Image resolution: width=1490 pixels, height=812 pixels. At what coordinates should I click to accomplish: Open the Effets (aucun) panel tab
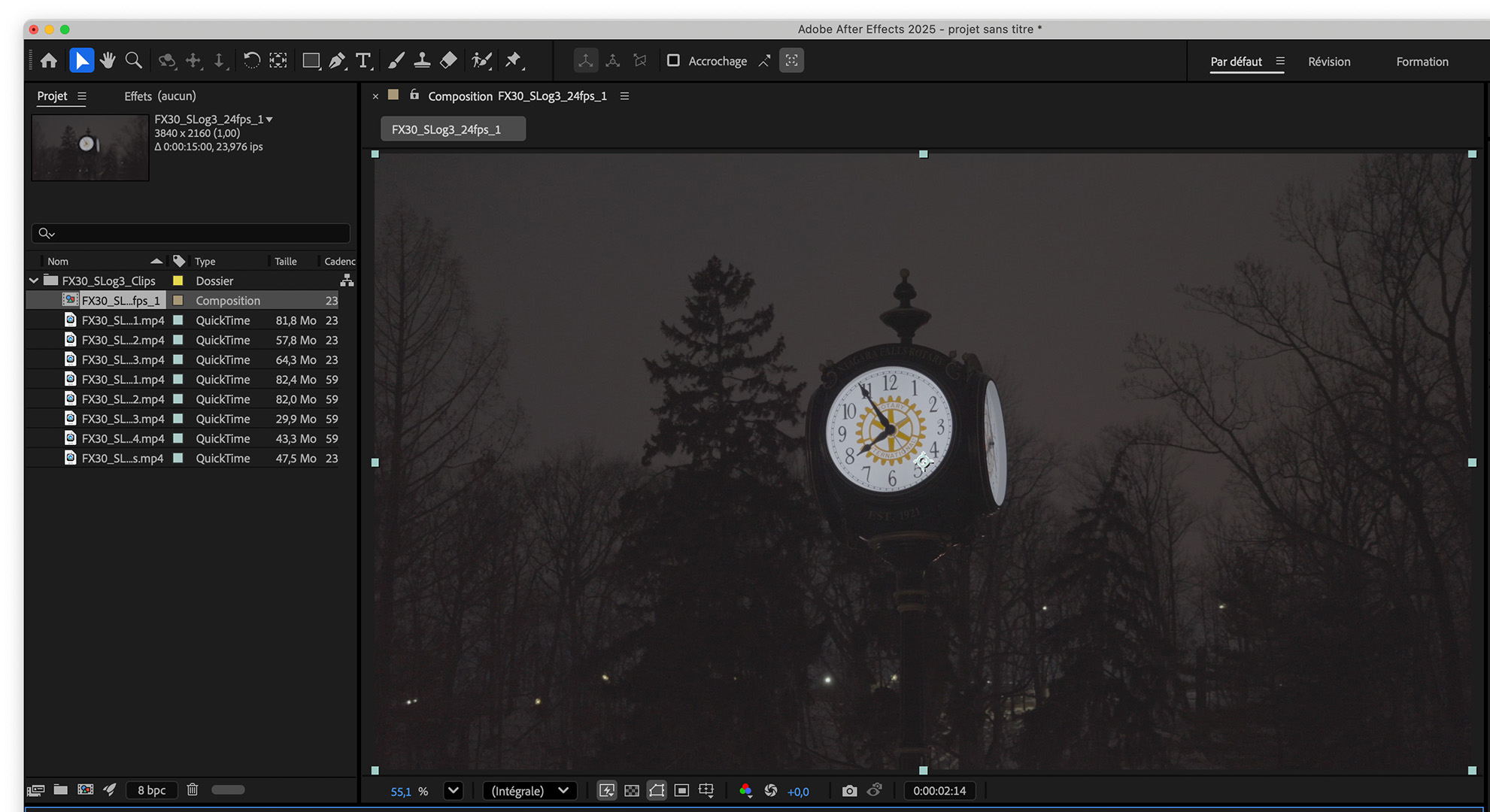click(x=159, y=95)
